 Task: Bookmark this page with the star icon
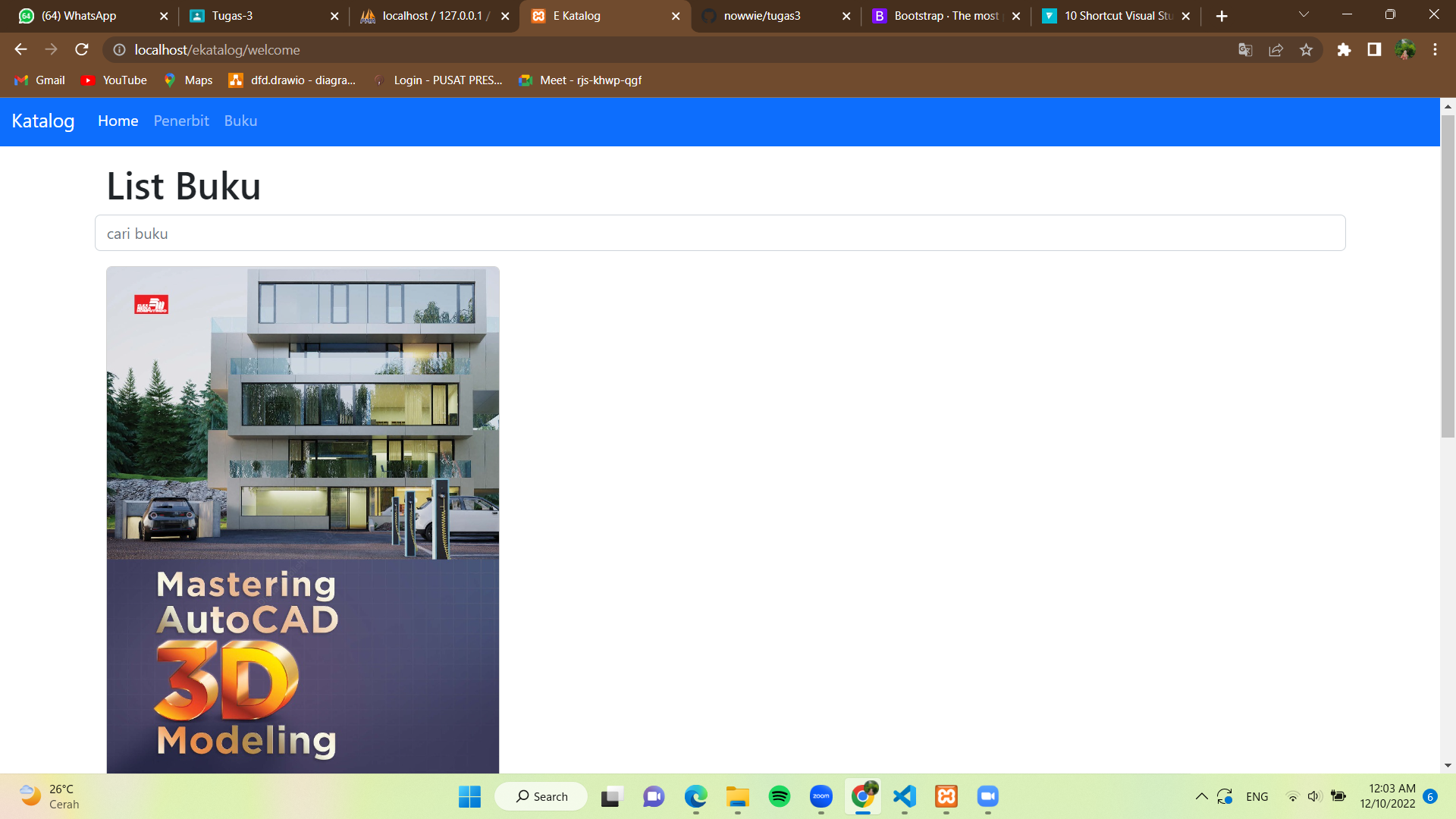[x=1306, y=49]
